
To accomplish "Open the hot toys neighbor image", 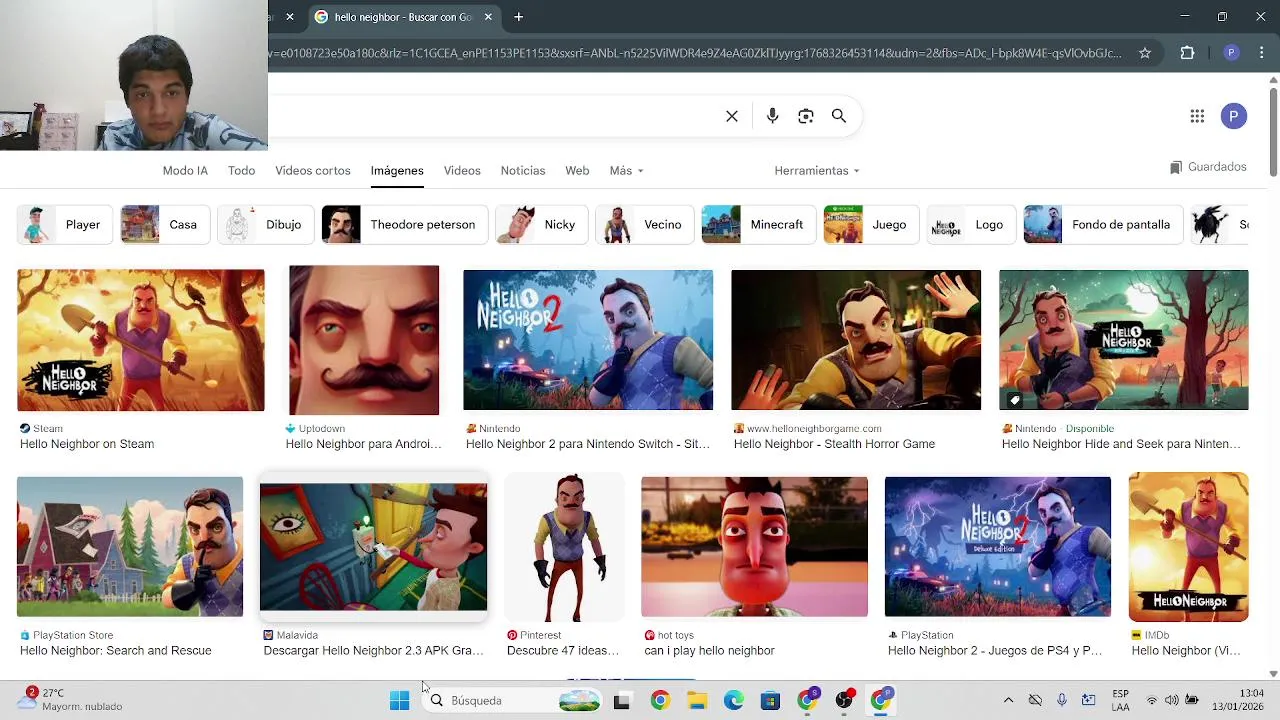I will click(755, 547).
